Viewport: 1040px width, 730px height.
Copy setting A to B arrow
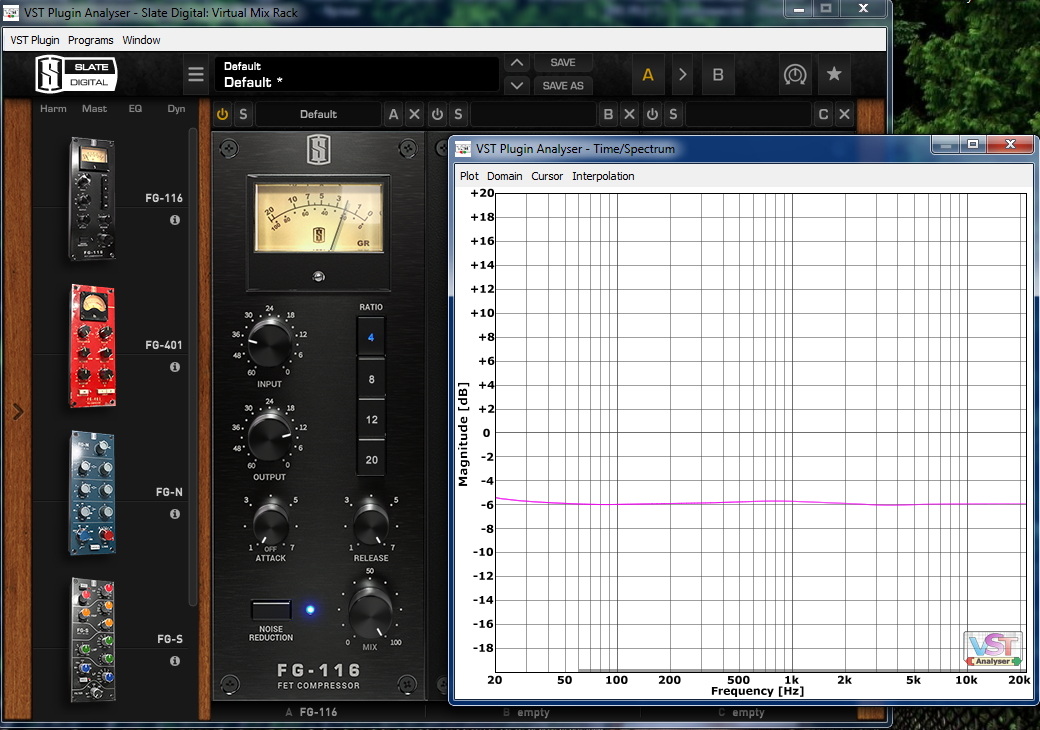tap(682, 75)
